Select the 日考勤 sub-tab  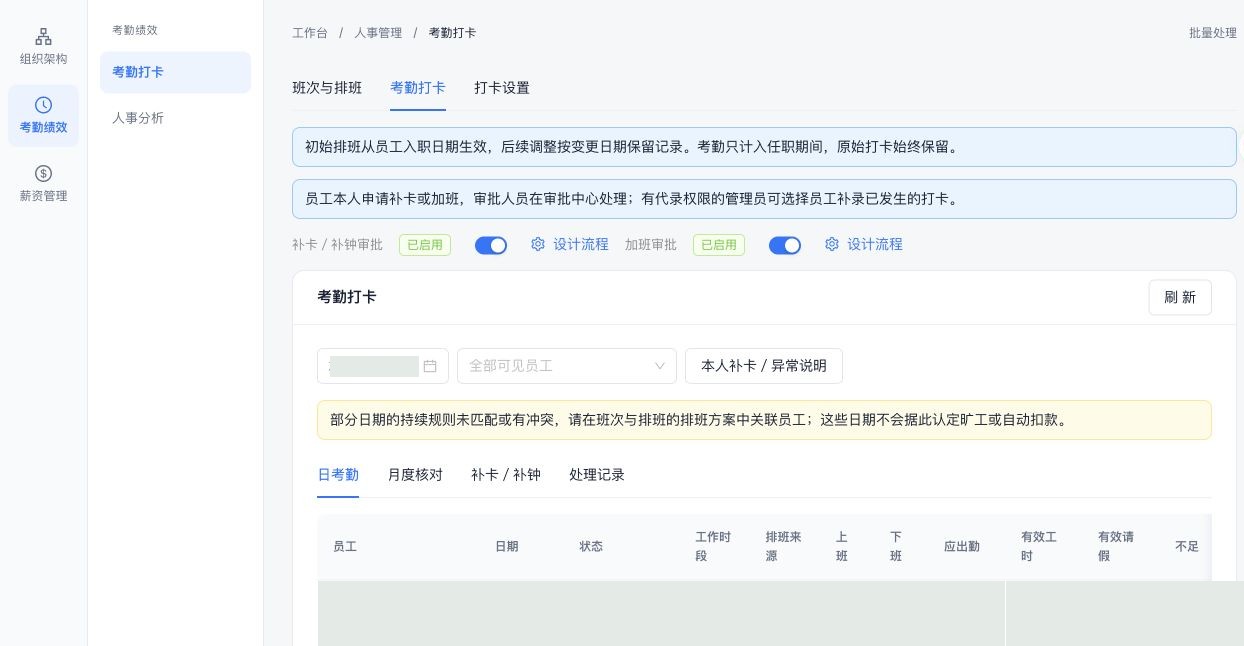[x=338, y=475]
